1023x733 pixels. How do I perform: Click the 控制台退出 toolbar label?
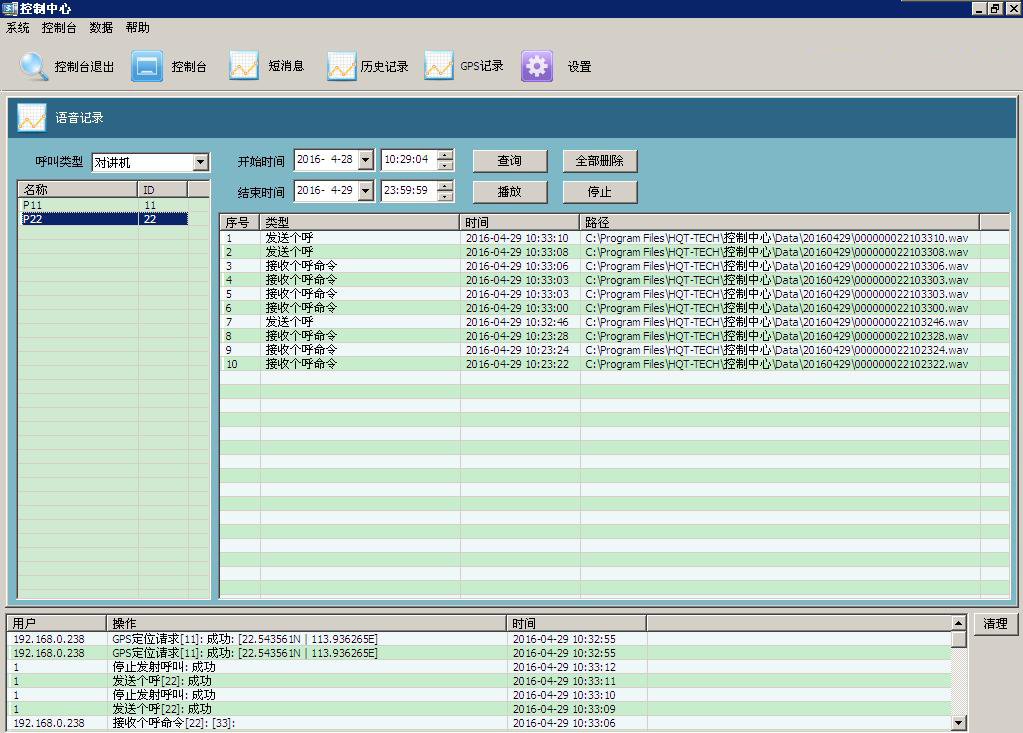tap(84, 67)
